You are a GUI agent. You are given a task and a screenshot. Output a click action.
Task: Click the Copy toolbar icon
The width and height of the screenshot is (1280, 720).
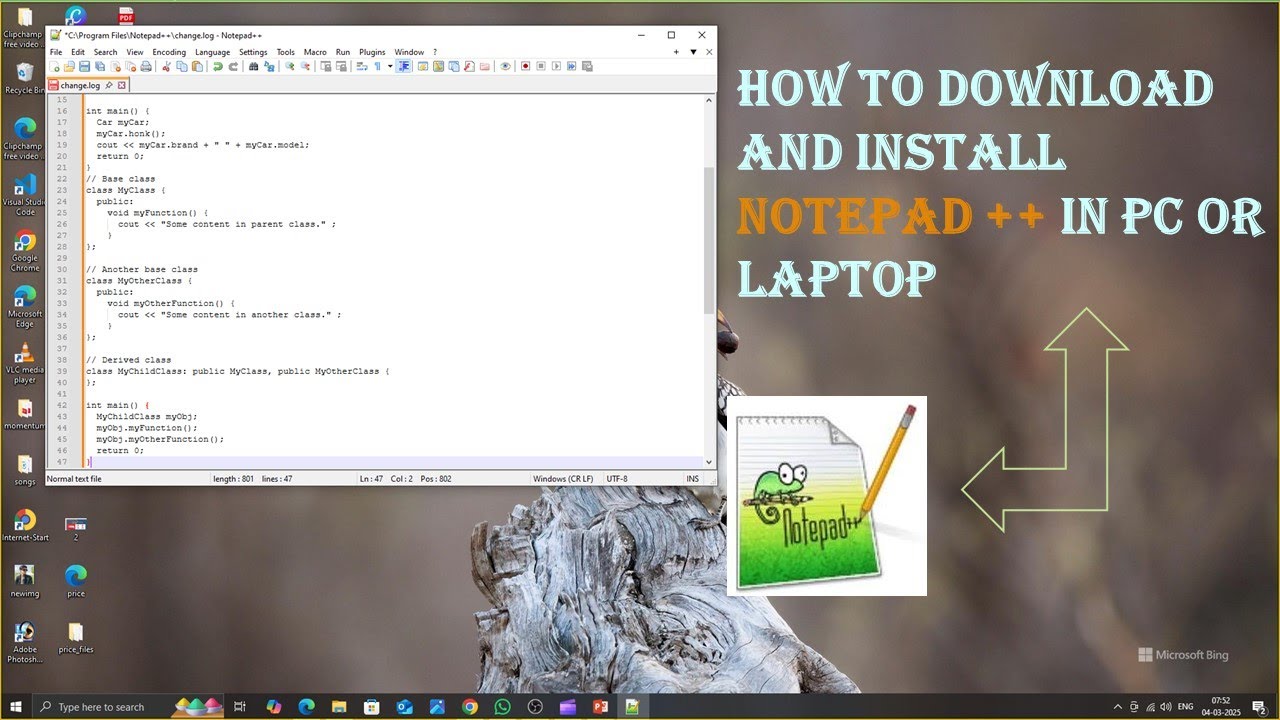(x=182, y=66)
